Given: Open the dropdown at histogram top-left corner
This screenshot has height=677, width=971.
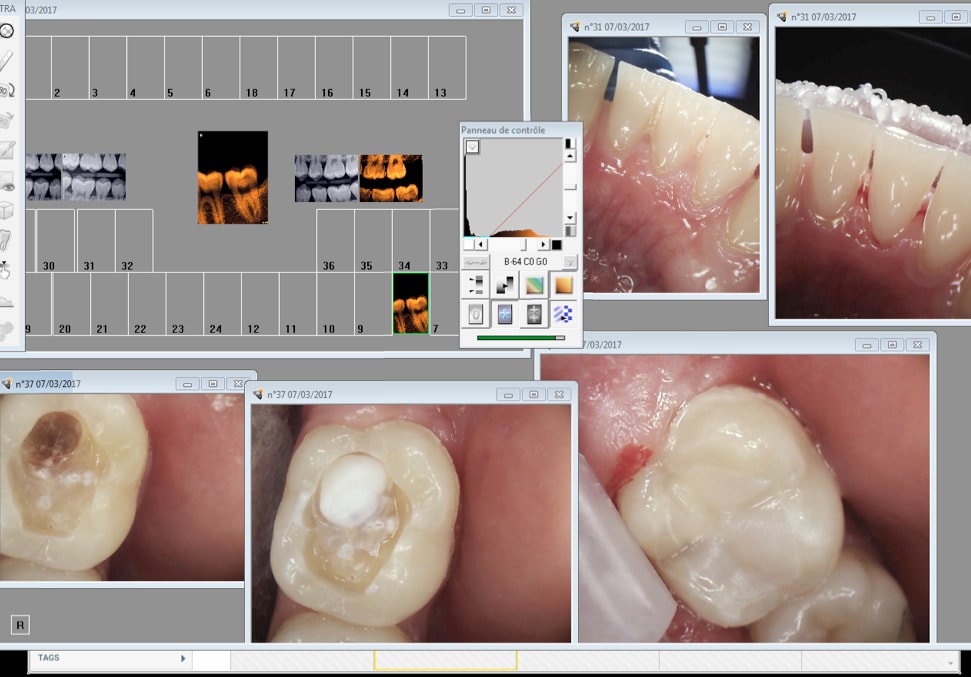Looking at the screenshot, I should [473, 147].
